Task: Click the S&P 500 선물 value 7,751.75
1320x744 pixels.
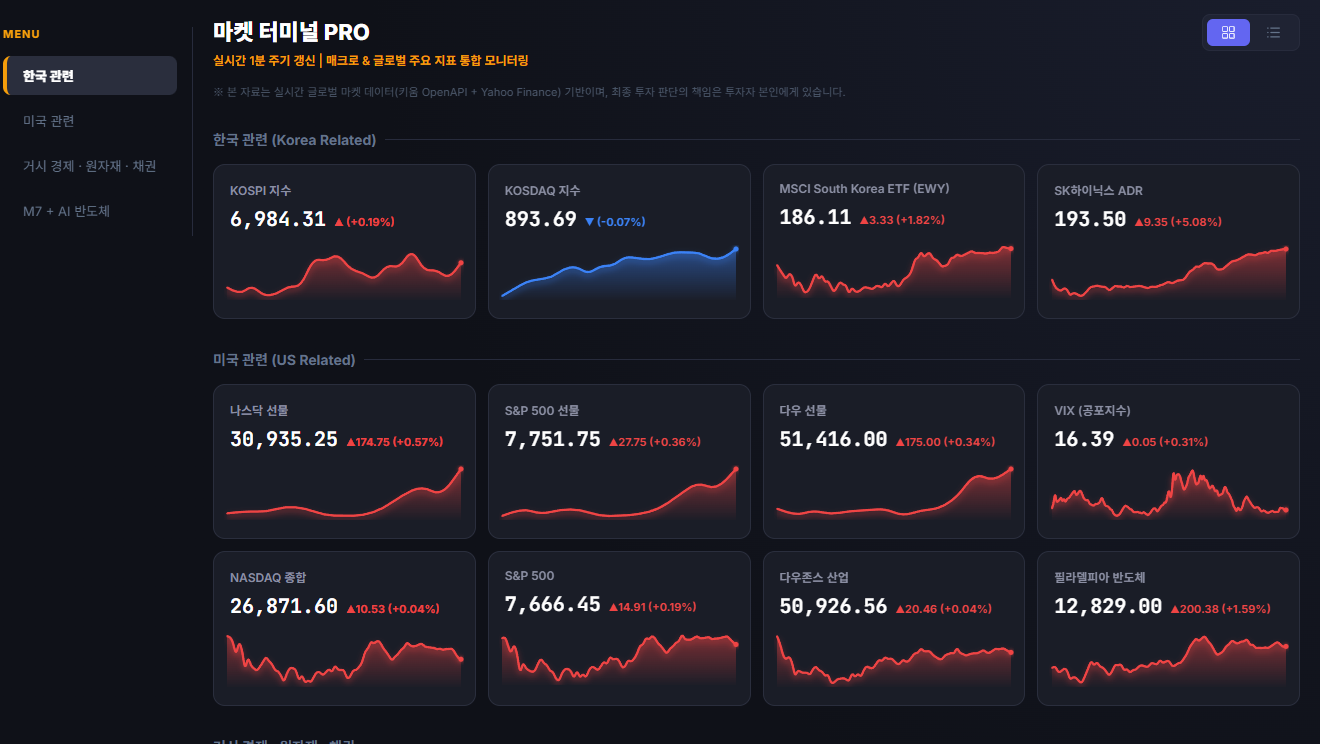Action: point(553,439)
